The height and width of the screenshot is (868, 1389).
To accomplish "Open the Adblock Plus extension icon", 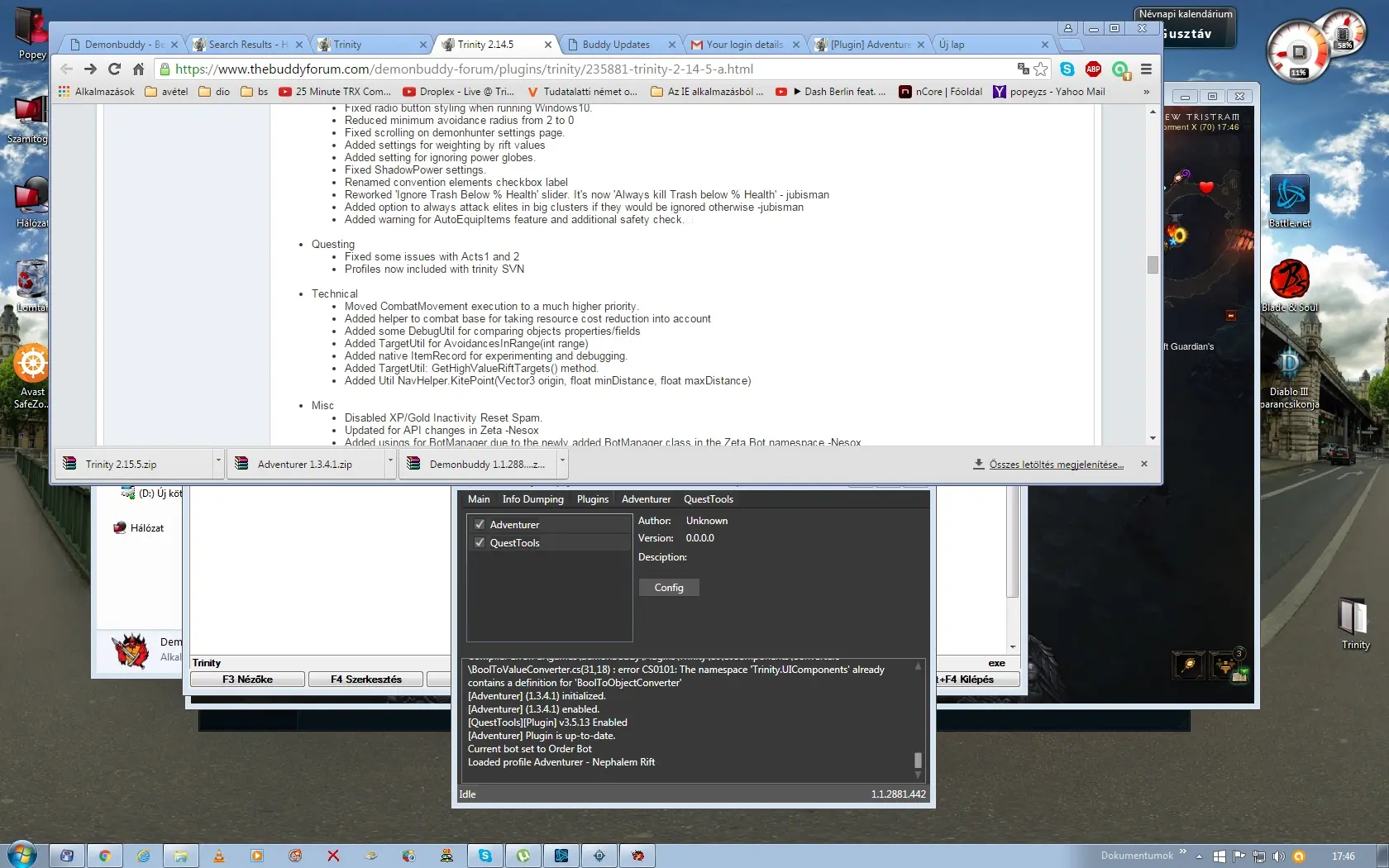I will coord(1093,69).
